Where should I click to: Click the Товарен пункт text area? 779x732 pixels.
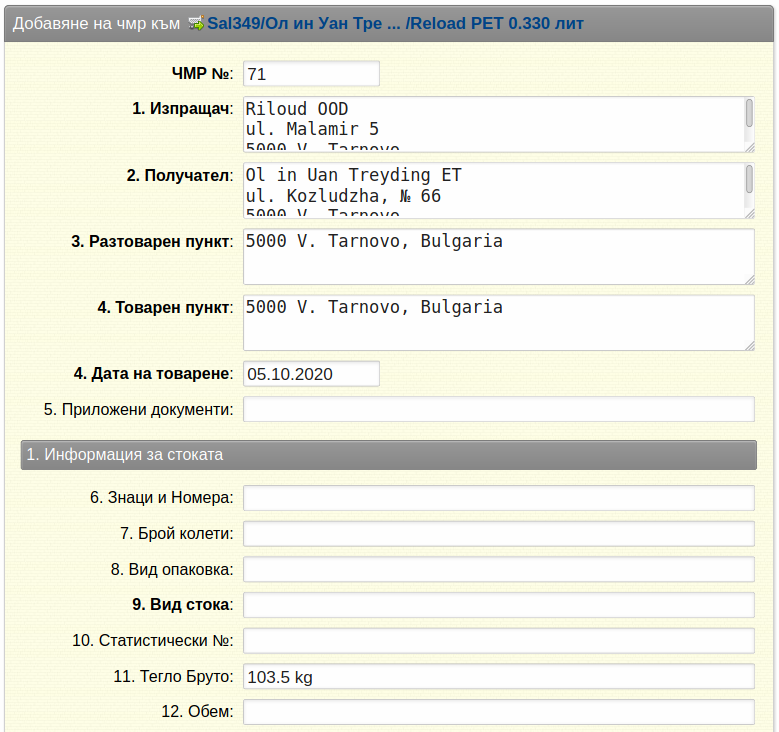499,323
